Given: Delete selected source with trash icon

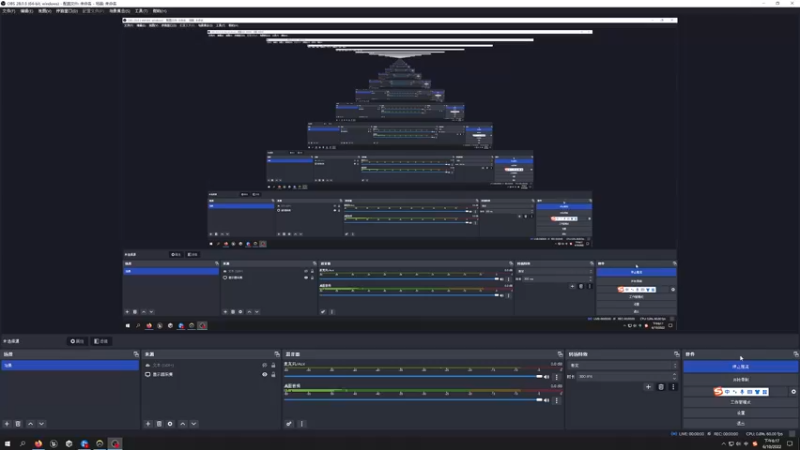Looking at the screenshot, I should point(159,424).
